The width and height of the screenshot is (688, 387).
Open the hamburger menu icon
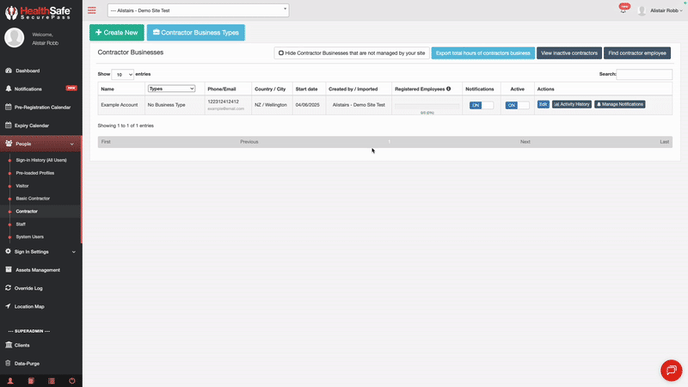(92, 10)
